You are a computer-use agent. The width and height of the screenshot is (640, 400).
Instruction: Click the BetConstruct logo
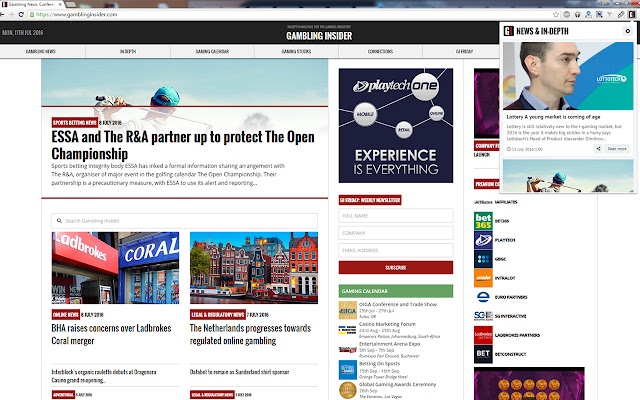483,354
